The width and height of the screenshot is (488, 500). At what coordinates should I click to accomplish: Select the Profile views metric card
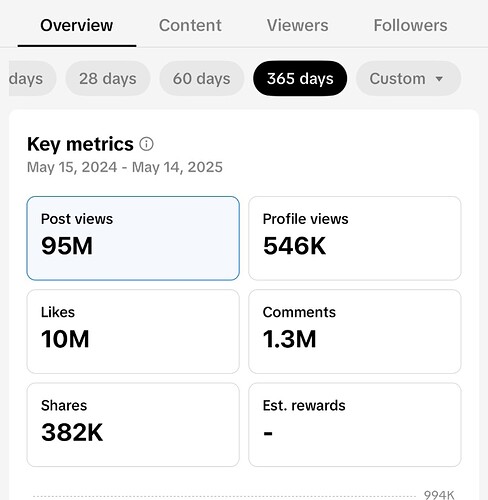(355, 238)
